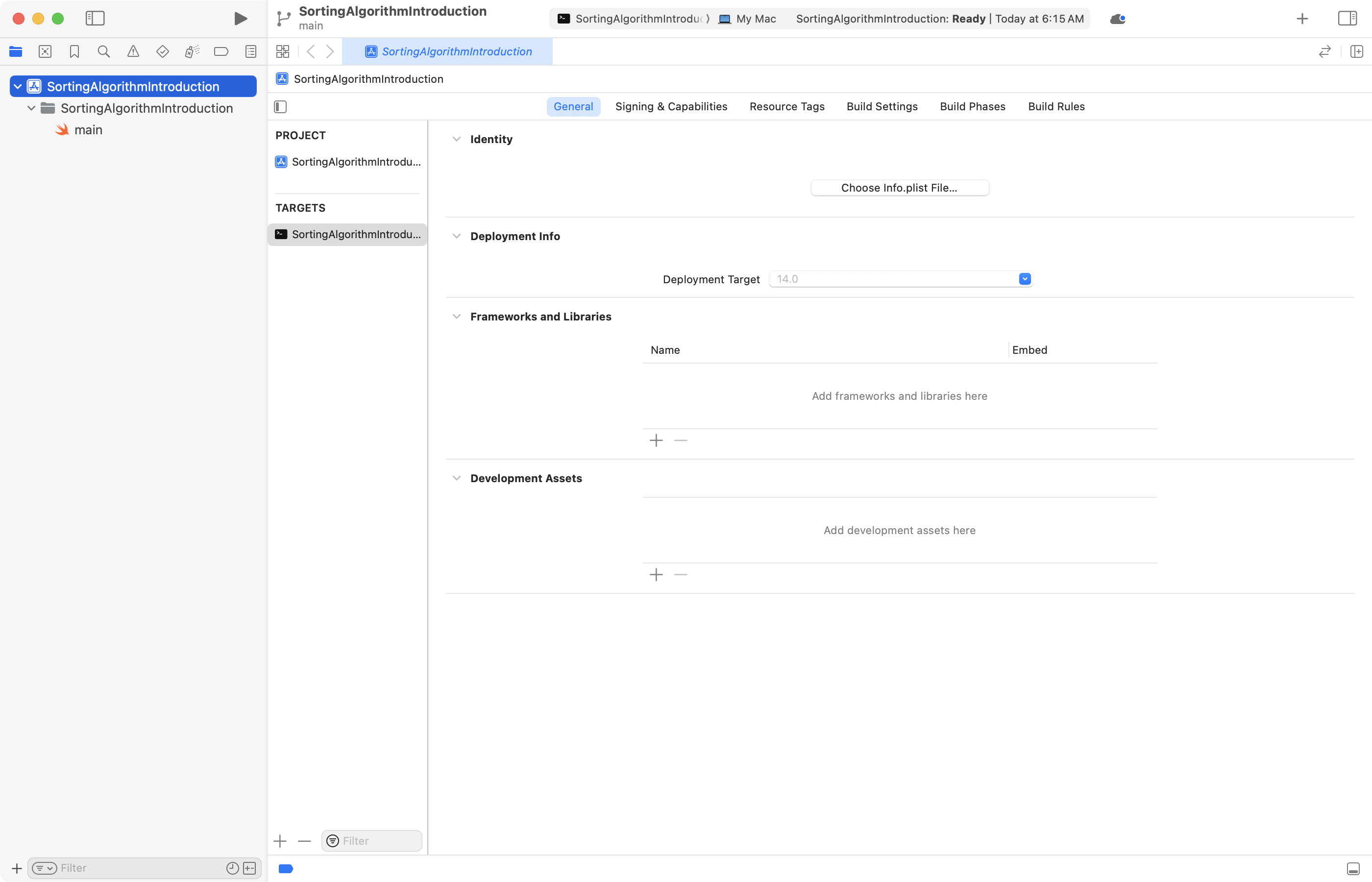Open the Breakpoint navigator
This screenshot has height=882, width=1372.
coord(221,51)
